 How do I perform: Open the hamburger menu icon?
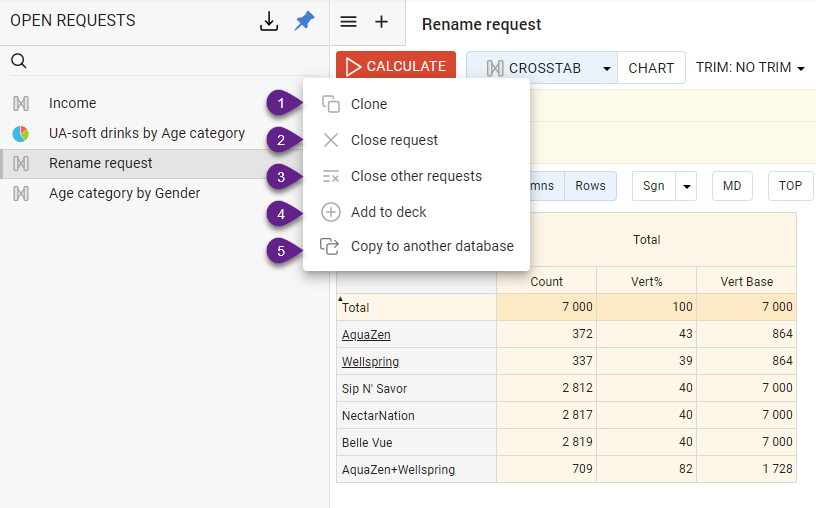(x=349, y=22)
